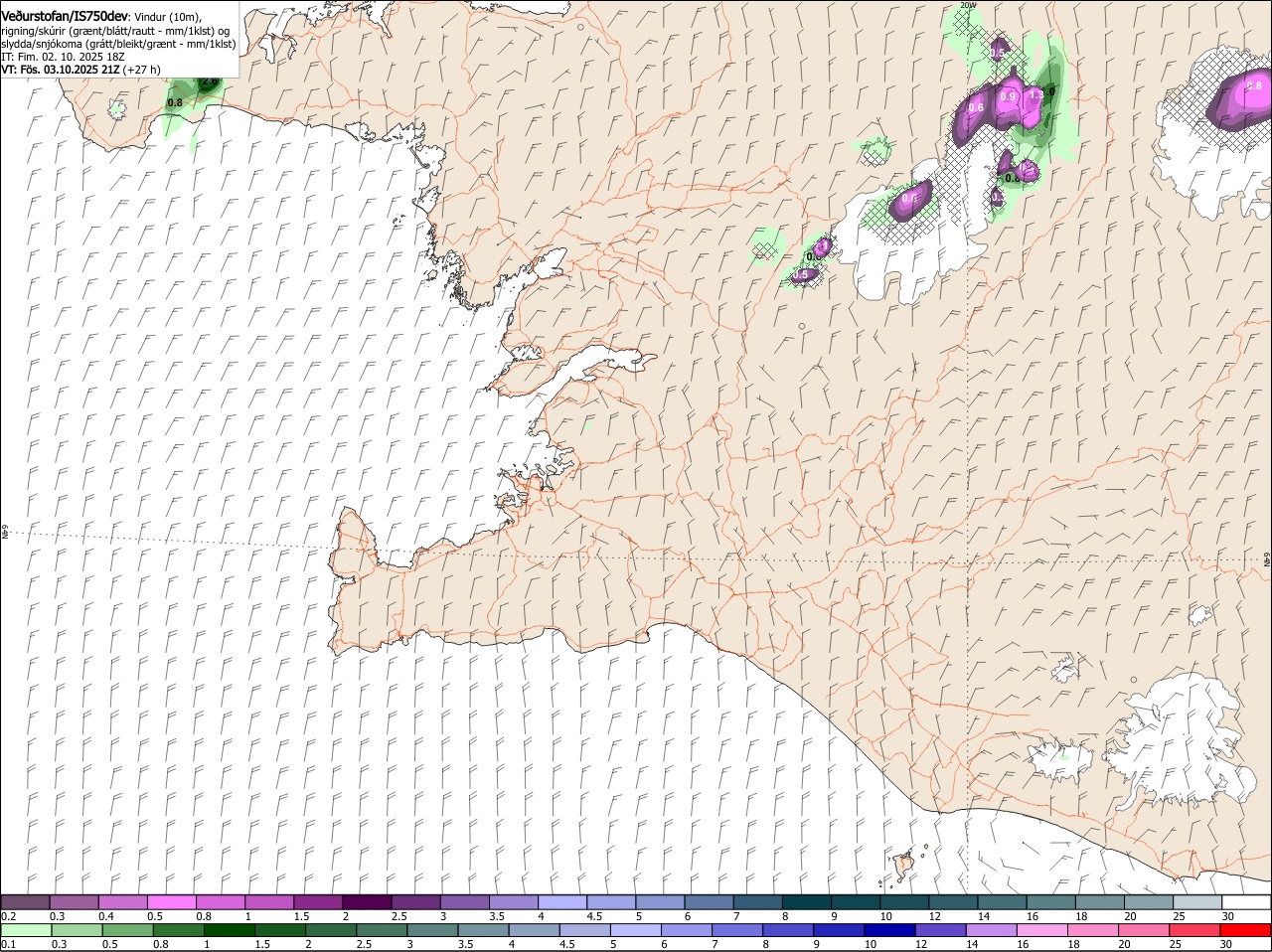1272x952 pixels.
Task: Click the "Veðurstofan/IS750dev" map title
Action: coord(65,16)
